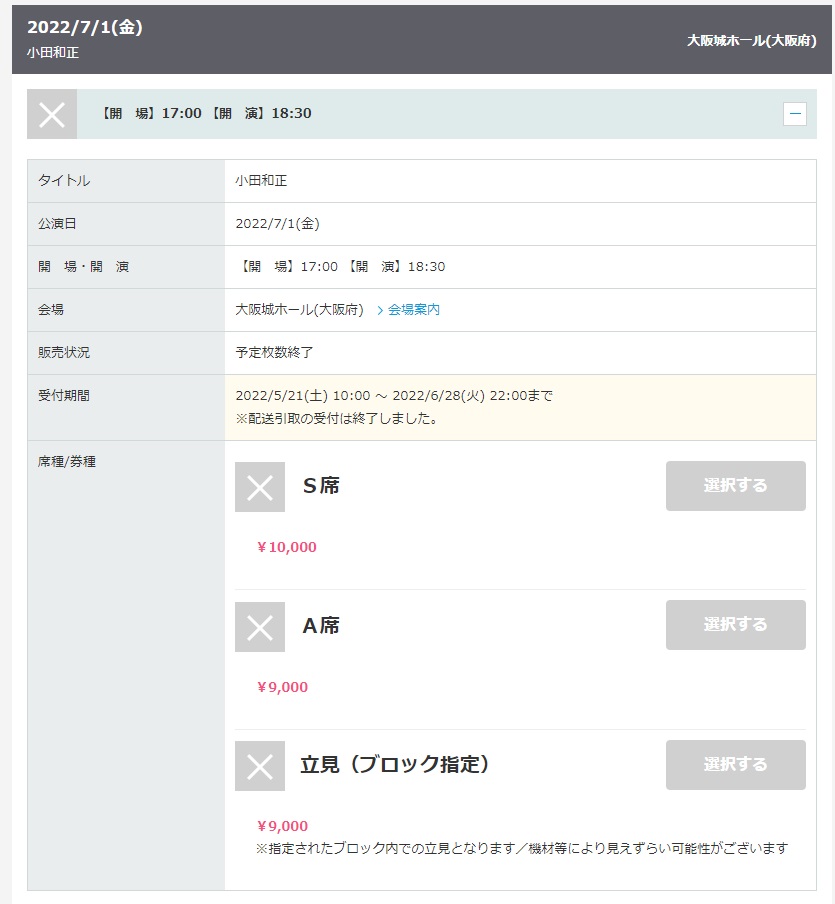The width and height of the screenshot is (835, 904).
Task: Click the 立見(ブロック指定) seat label
Action: [395, 764]
